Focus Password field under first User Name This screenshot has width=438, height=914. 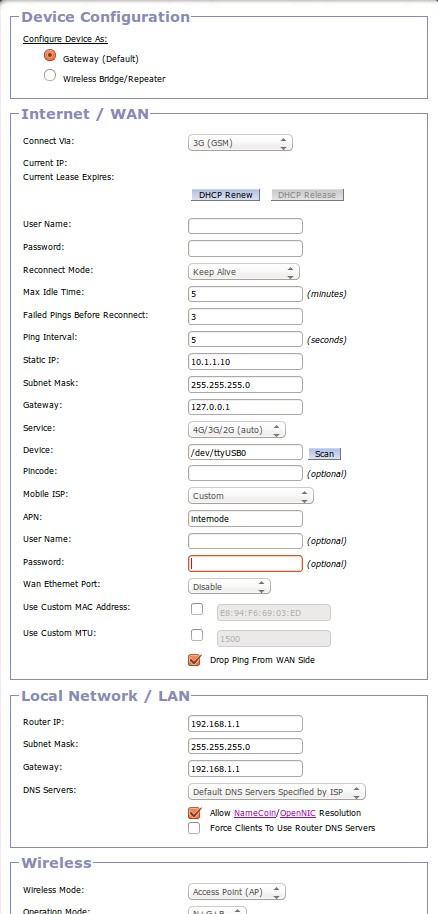click(245, 249)
